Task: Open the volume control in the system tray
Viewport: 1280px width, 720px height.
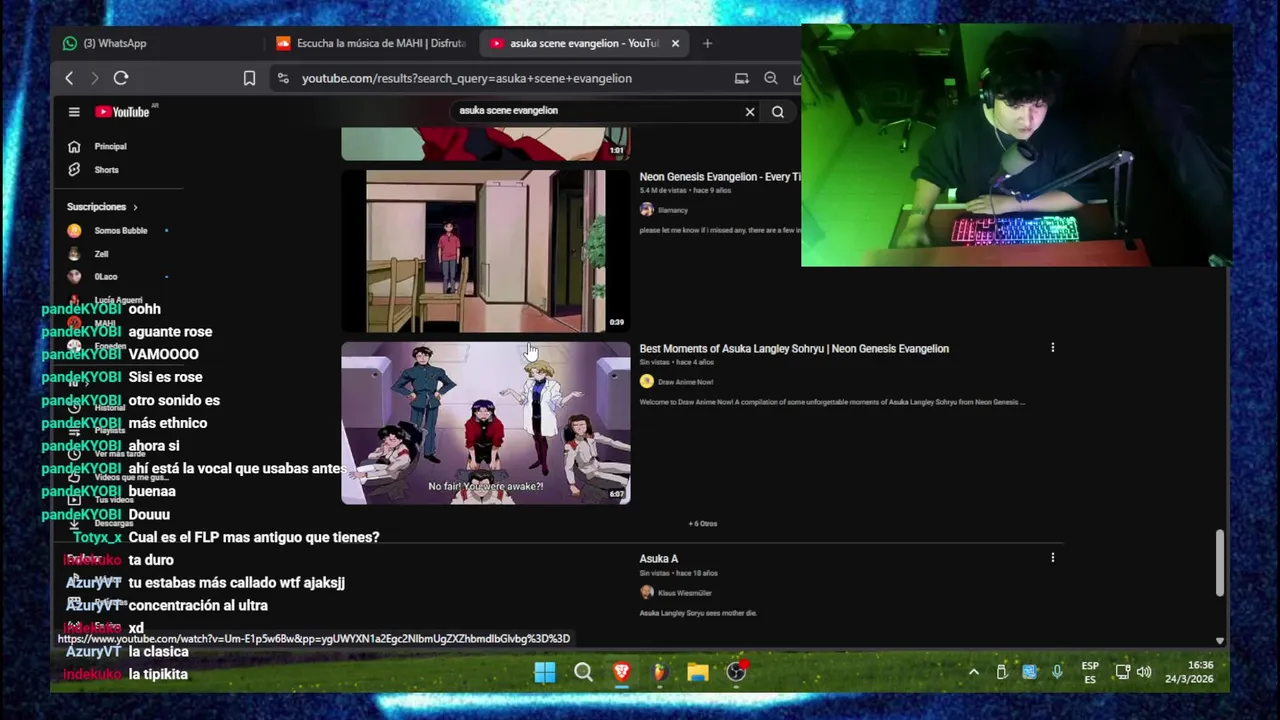Action: point(1144,672)
